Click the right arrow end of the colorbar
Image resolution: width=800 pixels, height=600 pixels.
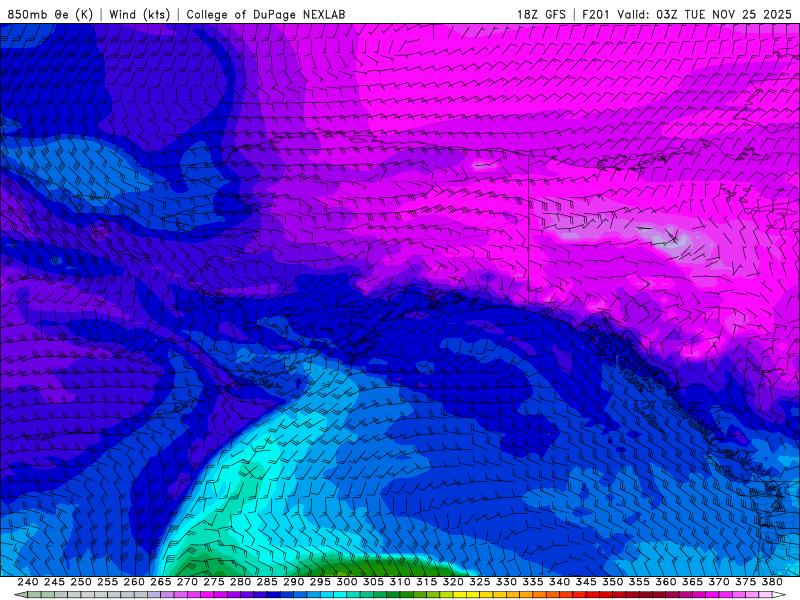tap(779, 595)
